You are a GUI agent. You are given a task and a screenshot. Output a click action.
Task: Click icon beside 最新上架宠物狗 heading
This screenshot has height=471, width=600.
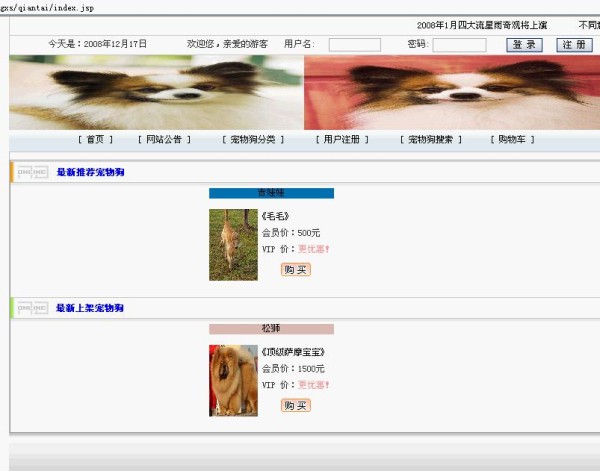click(x=33, y=308)
